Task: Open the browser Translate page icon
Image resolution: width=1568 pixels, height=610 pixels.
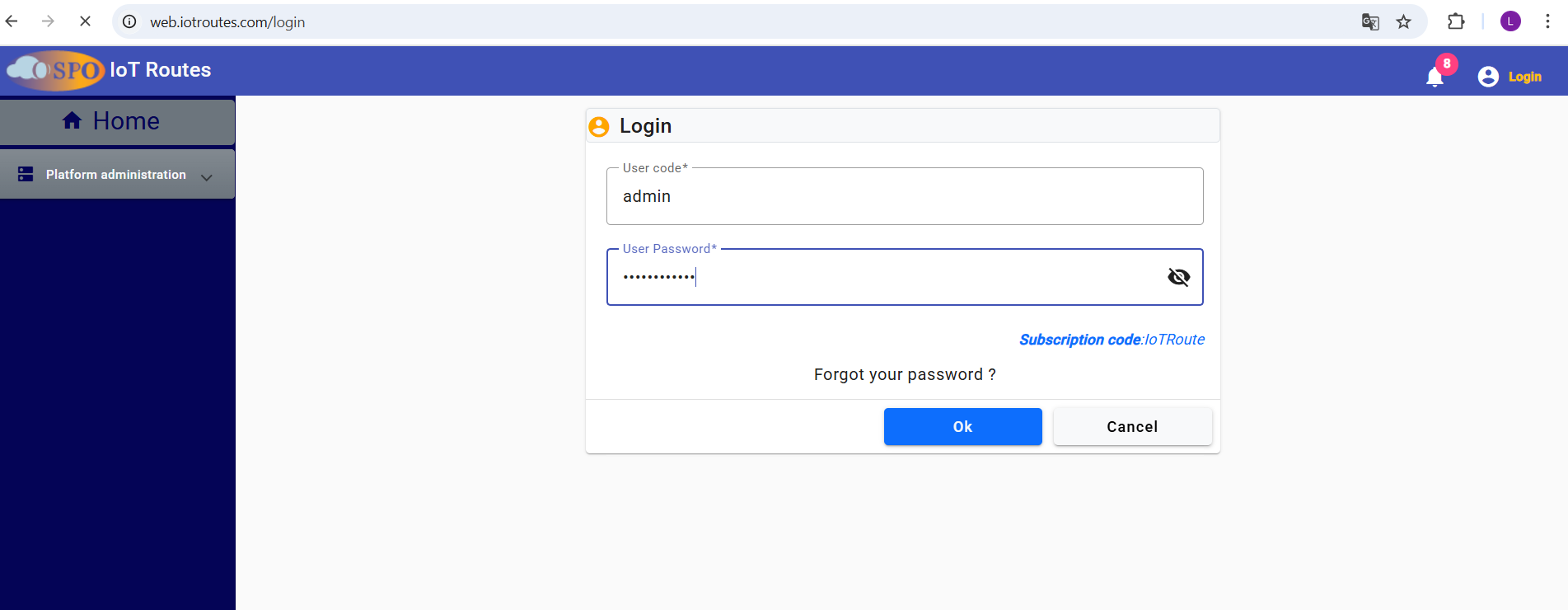Action: click(x=1370, y=22)
